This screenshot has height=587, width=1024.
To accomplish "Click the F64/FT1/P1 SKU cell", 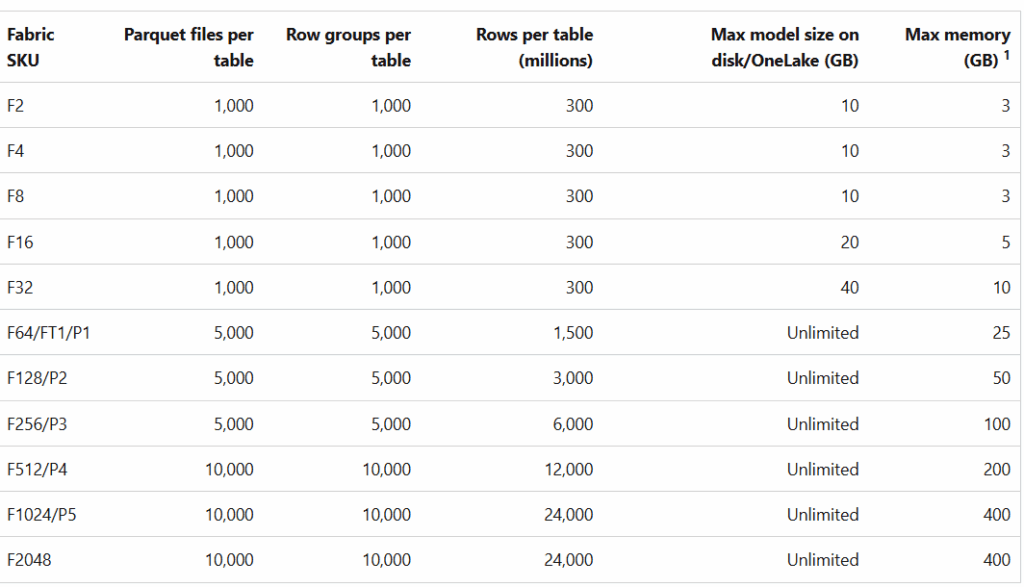I will pyautogui.click(x=48, y=333).
